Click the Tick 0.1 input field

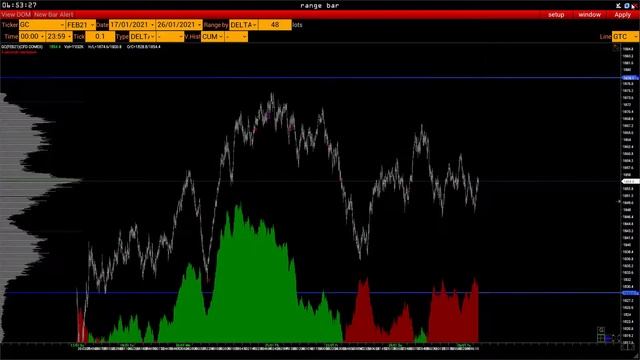tap(100, 36)
